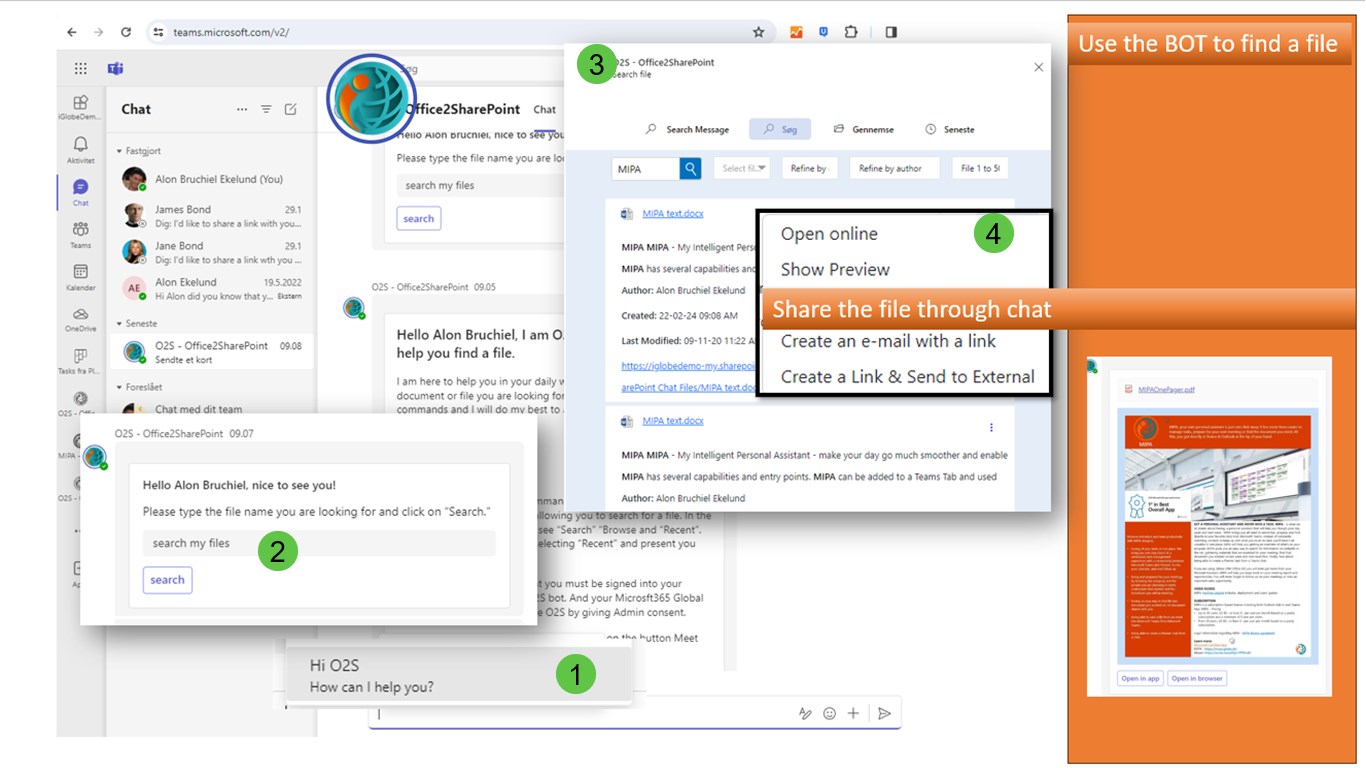The height and width of the screenshot is (768, 1366).
Task: Click the filter icon in Chat header
Action: [x=266, y=109]
